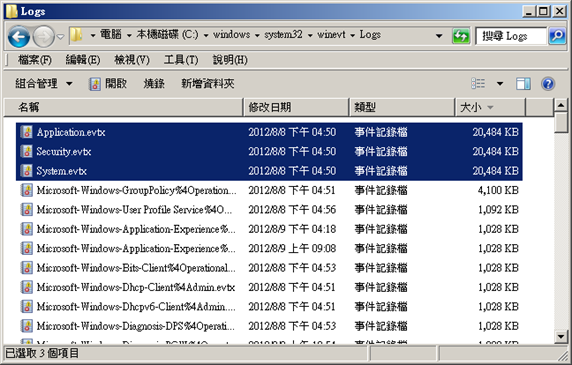Screen dimensions: 572x365
Task: Click User Profile Service log file icon
Action: [x=27, y=209]
